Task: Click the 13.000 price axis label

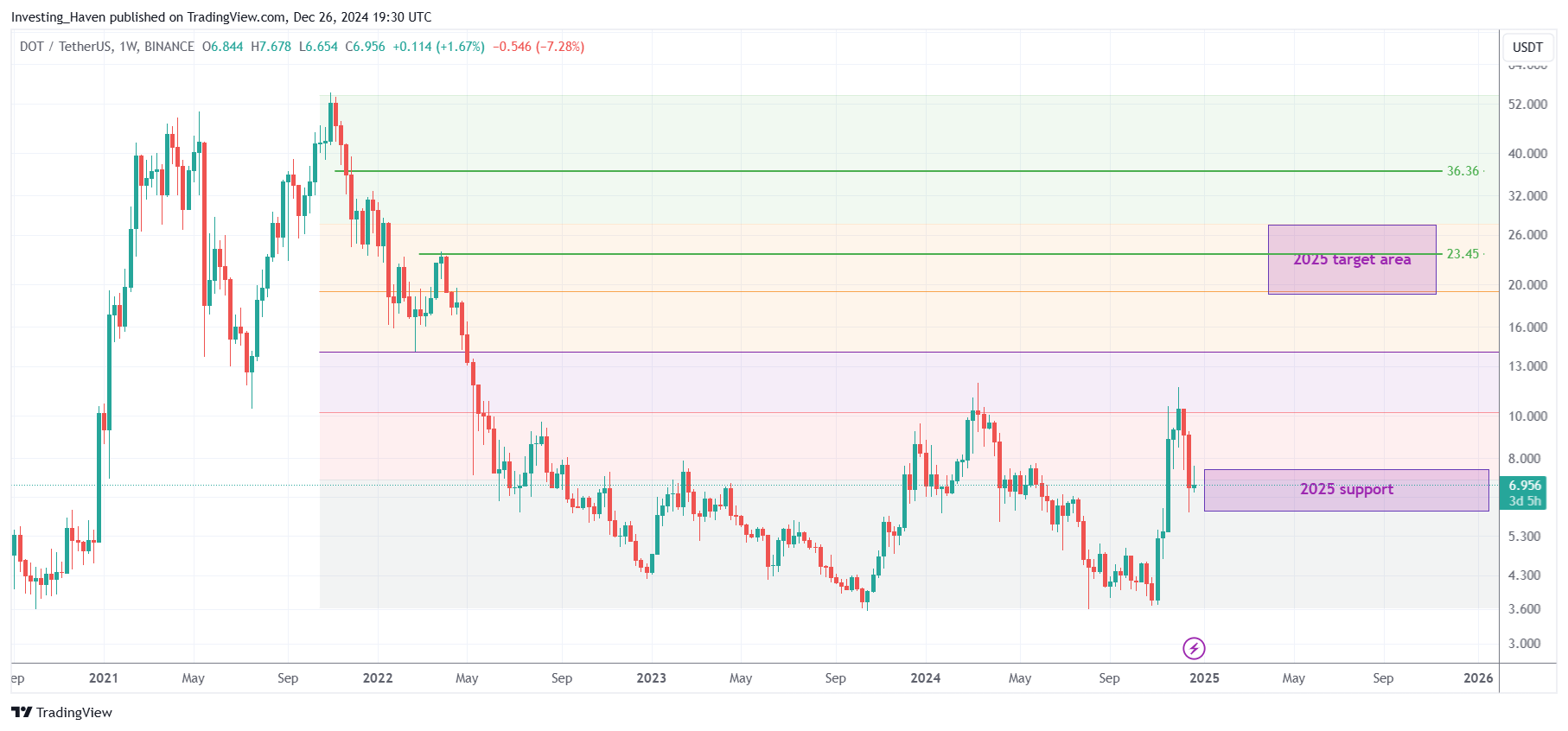Action: tap(1527, 366)
